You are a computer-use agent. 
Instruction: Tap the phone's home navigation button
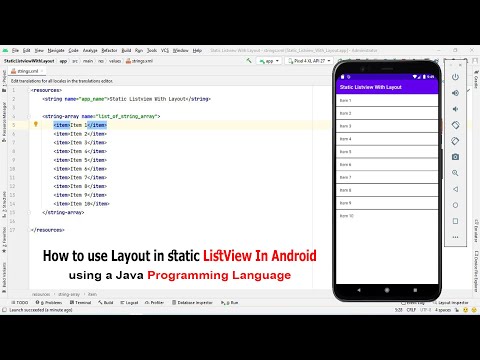[387, 290]
